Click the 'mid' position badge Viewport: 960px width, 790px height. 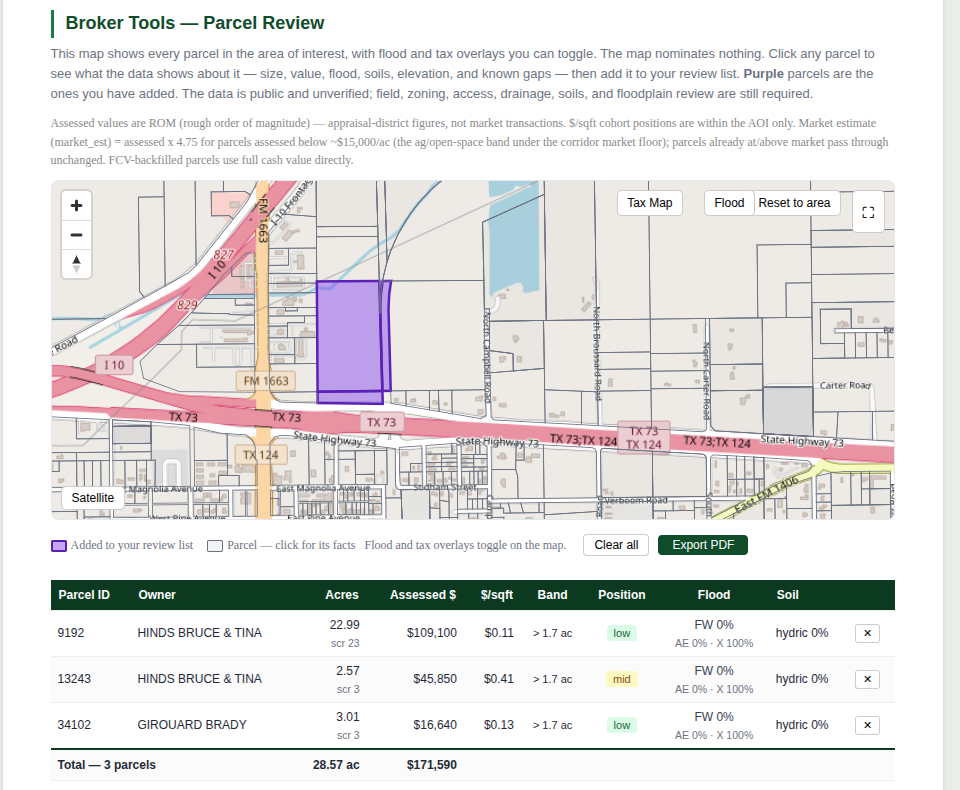point(621,679)
